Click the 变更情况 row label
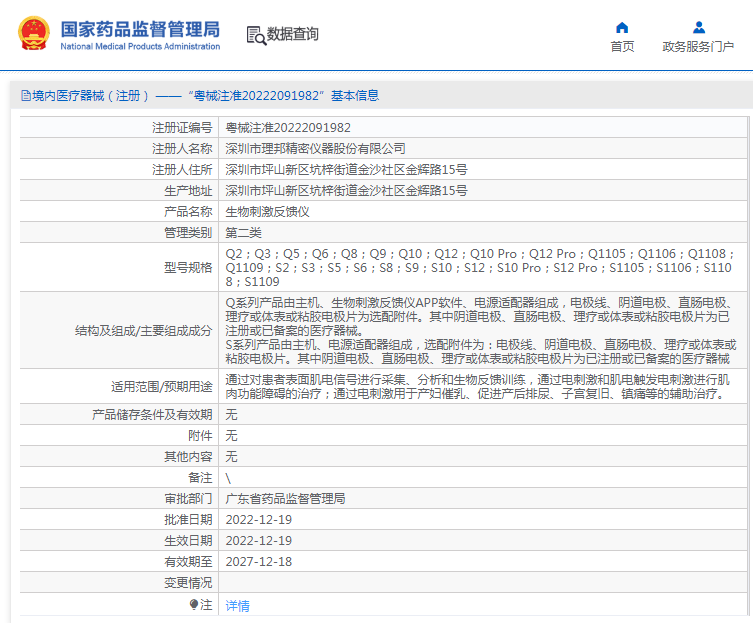The width and height of the screenshot is (753, 623). 188,583
